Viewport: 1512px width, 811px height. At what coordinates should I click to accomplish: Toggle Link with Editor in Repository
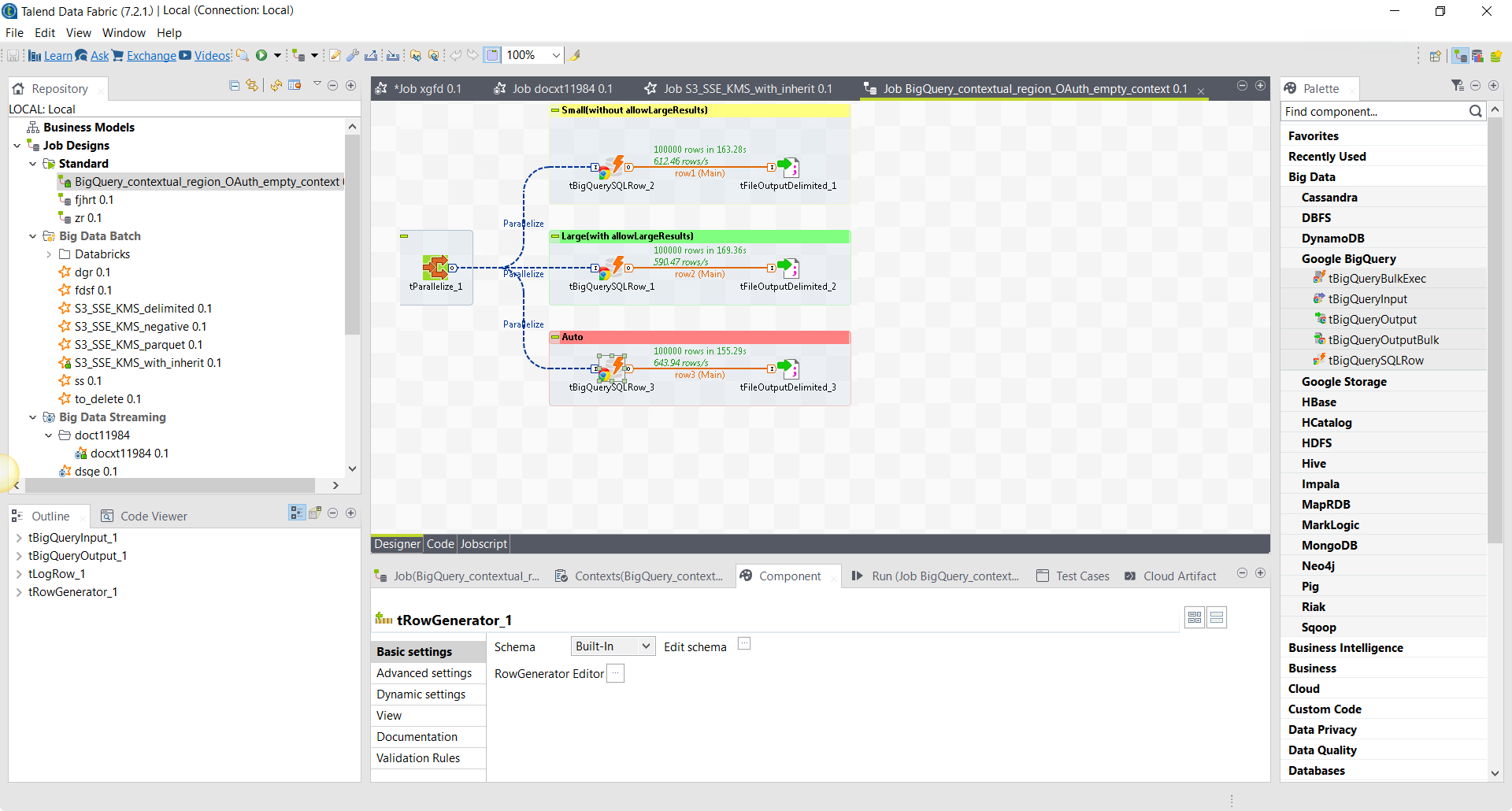(x=251, y=86)
